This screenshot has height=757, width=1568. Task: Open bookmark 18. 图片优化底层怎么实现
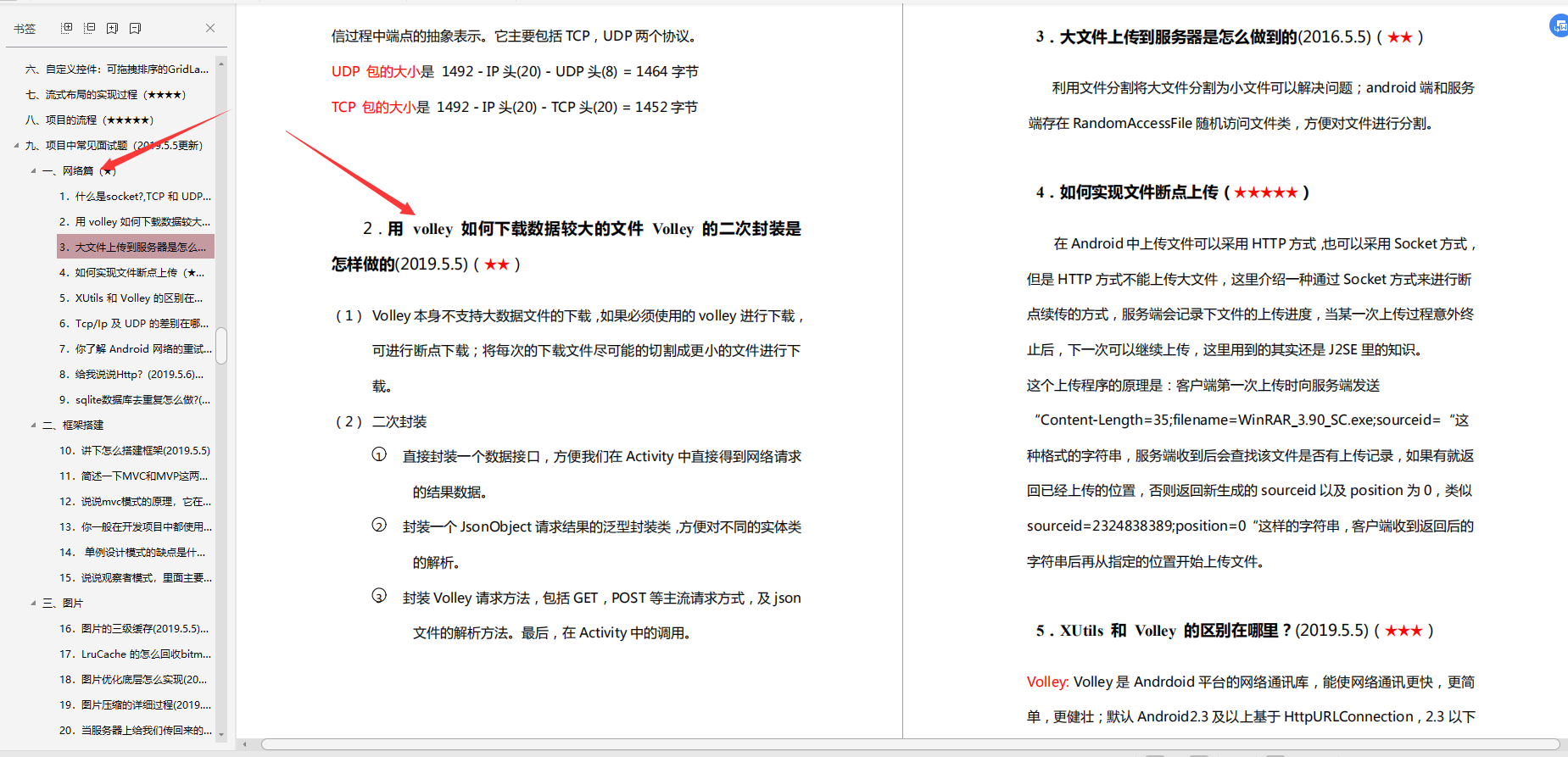(x=133, y=679)
